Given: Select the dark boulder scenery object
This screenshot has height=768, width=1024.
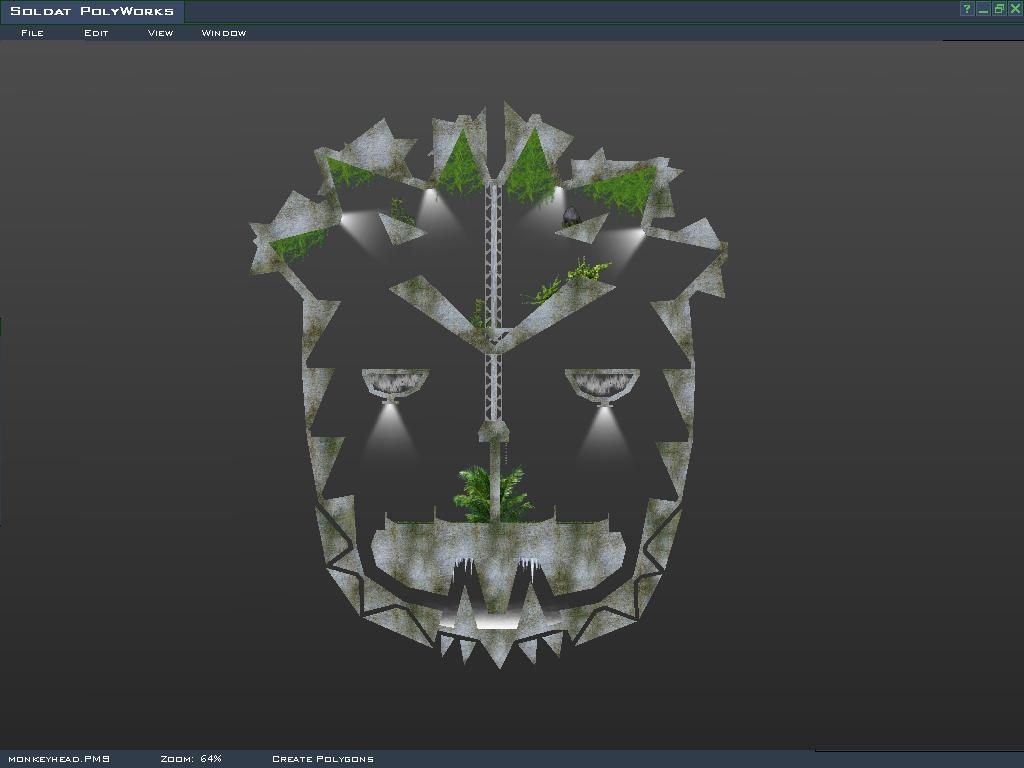Looking at the screenshot, I should pyautogui.click(x=571, y=217).
